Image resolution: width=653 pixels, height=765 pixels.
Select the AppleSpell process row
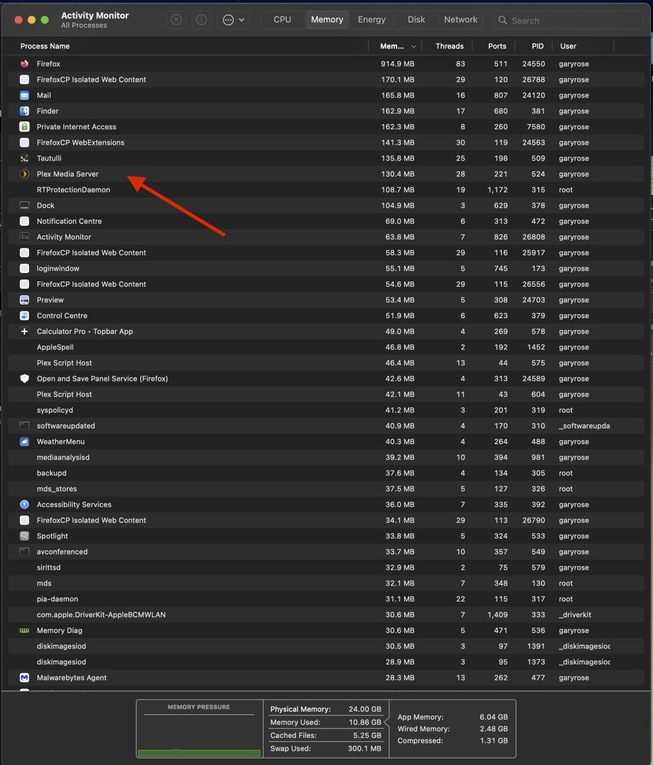pos(326,347)
